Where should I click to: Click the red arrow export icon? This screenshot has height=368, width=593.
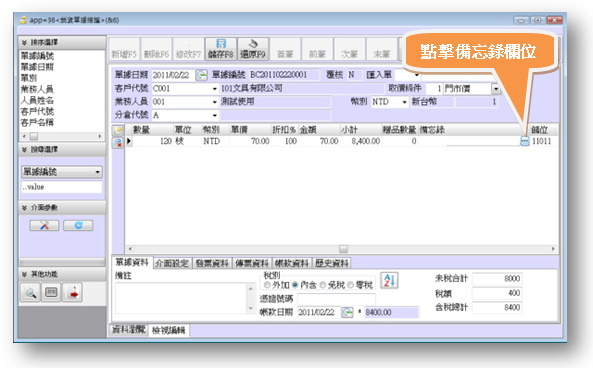coord(73,292)
